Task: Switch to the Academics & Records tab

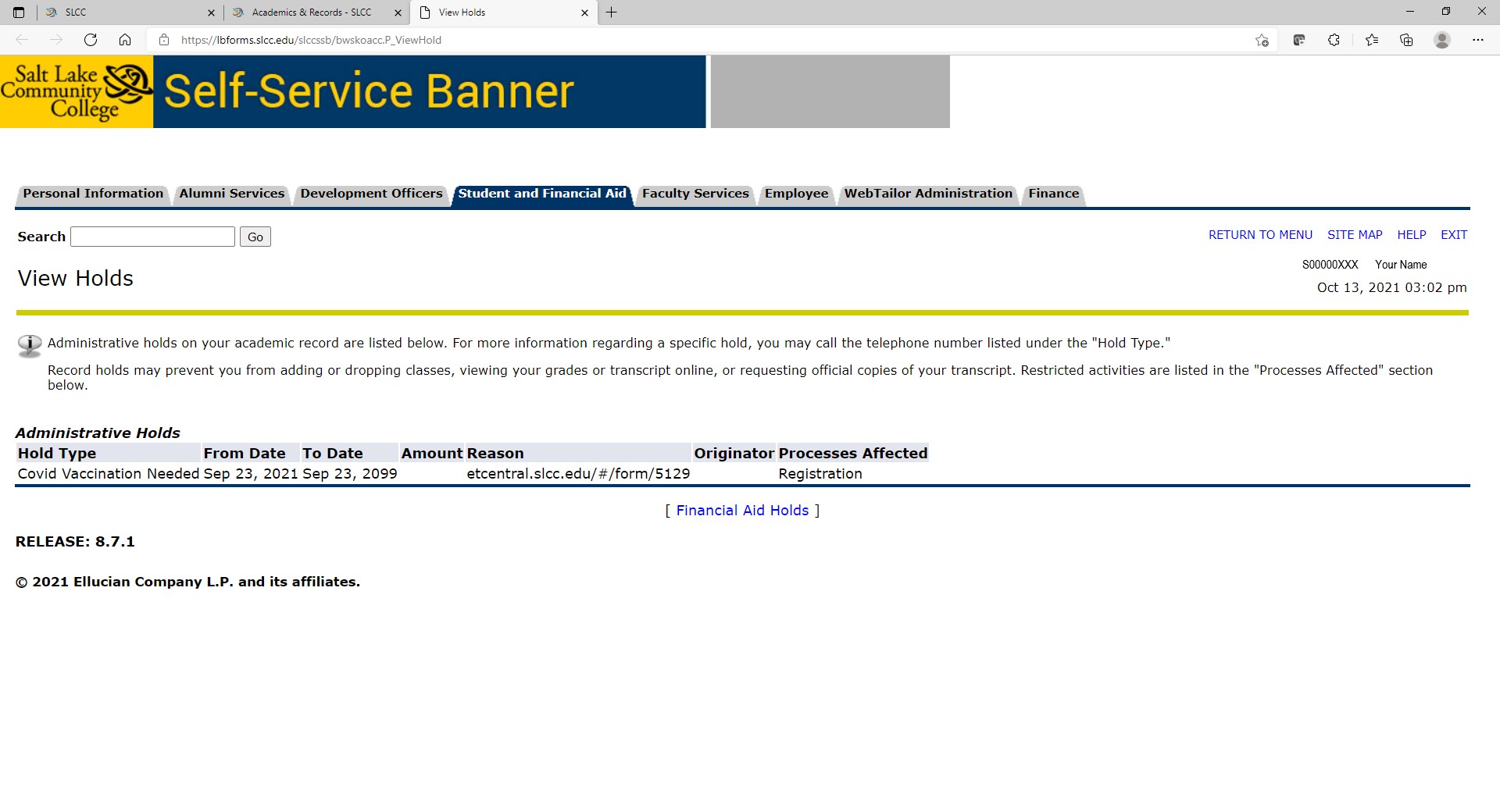Action: (312, 12)
